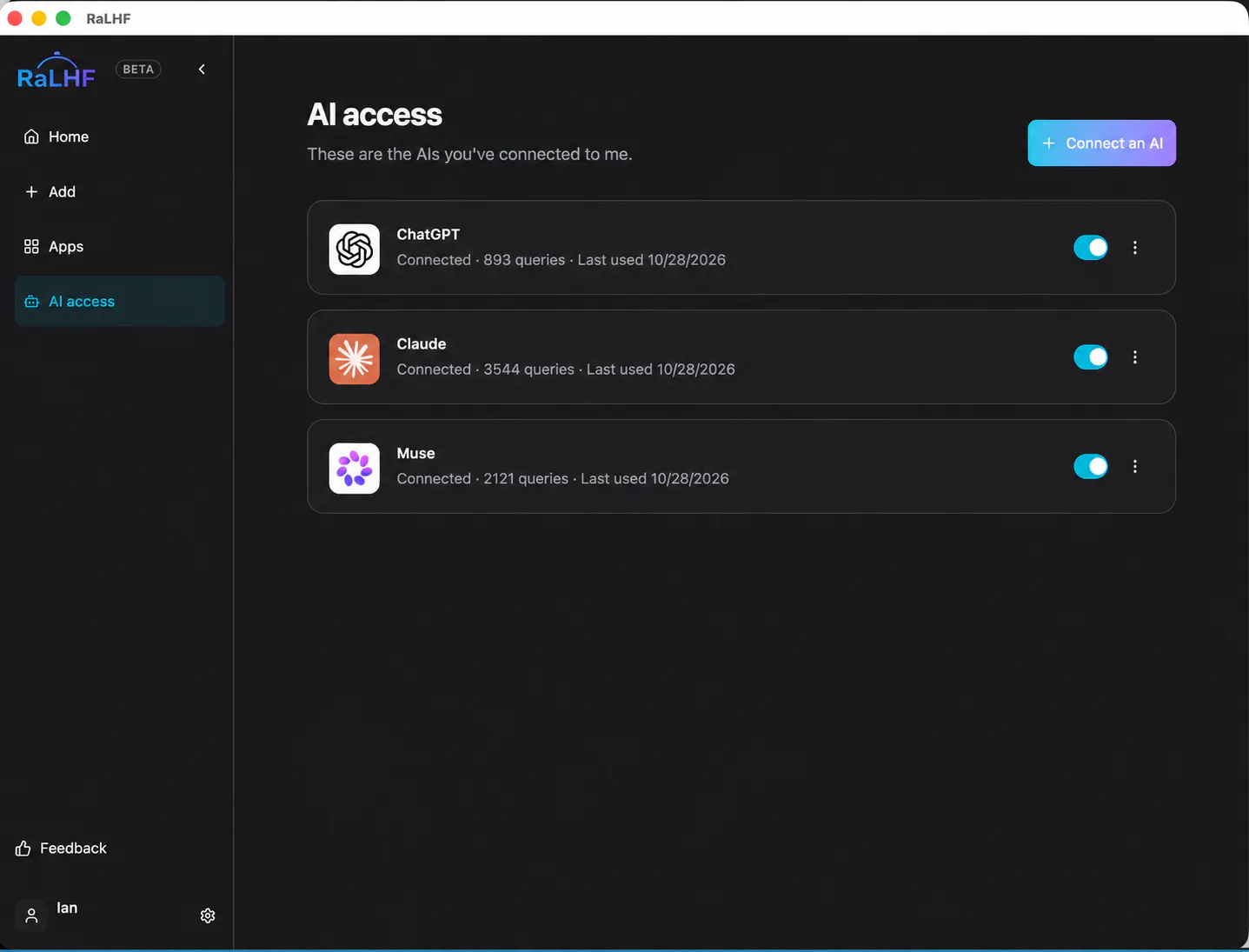Collapse the sidebar with the chevron arrow
The height and width of the screenshot is (952, 1249).
click(202, 70)
